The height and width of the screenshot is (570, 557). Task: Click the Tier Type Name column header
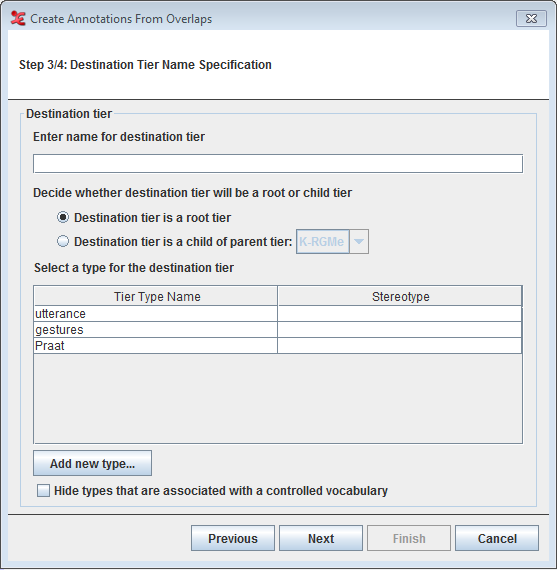point(156,296)
